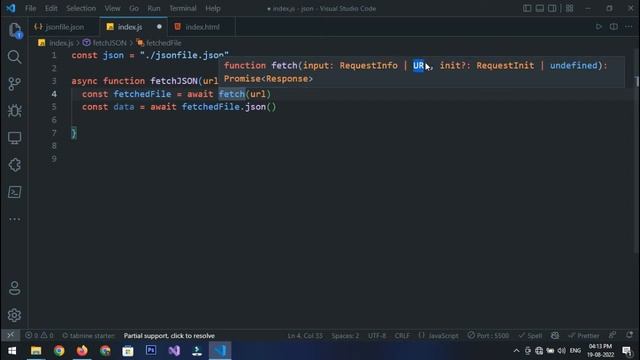The image size is (640, 360).
Task: Open the Search view in the activity bar
Action: click(14, 57)
